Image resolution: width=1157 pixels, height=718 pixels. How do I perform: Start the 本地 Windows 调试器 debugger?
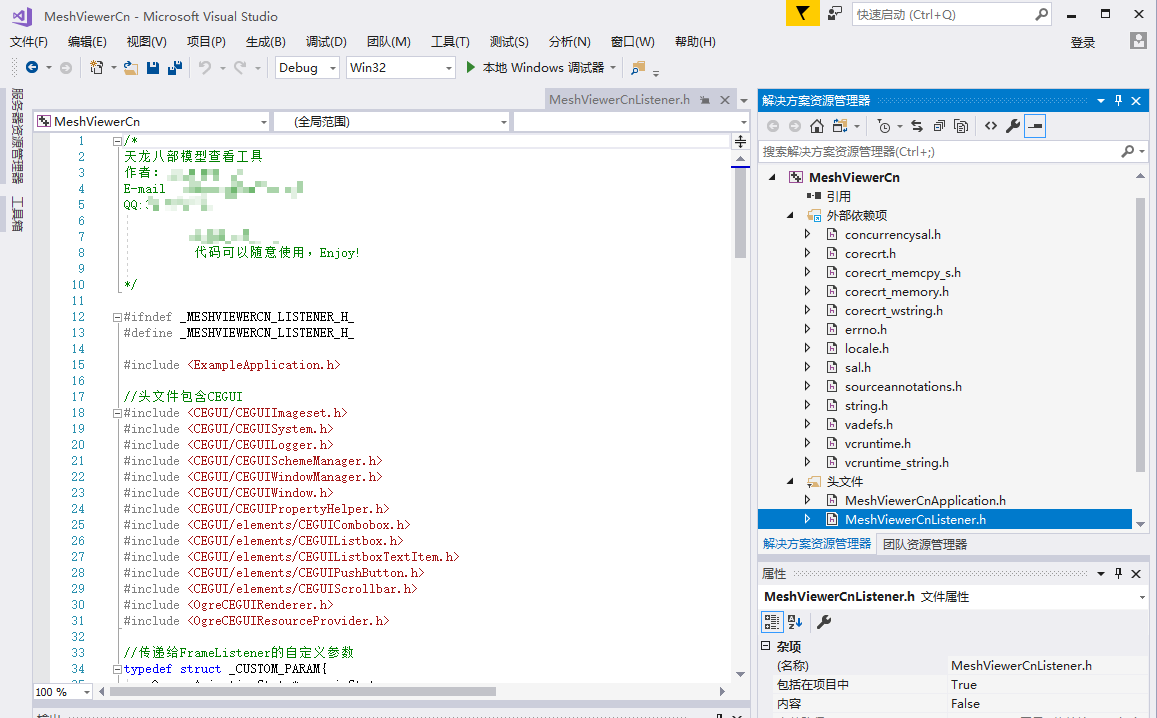(536, 68)
